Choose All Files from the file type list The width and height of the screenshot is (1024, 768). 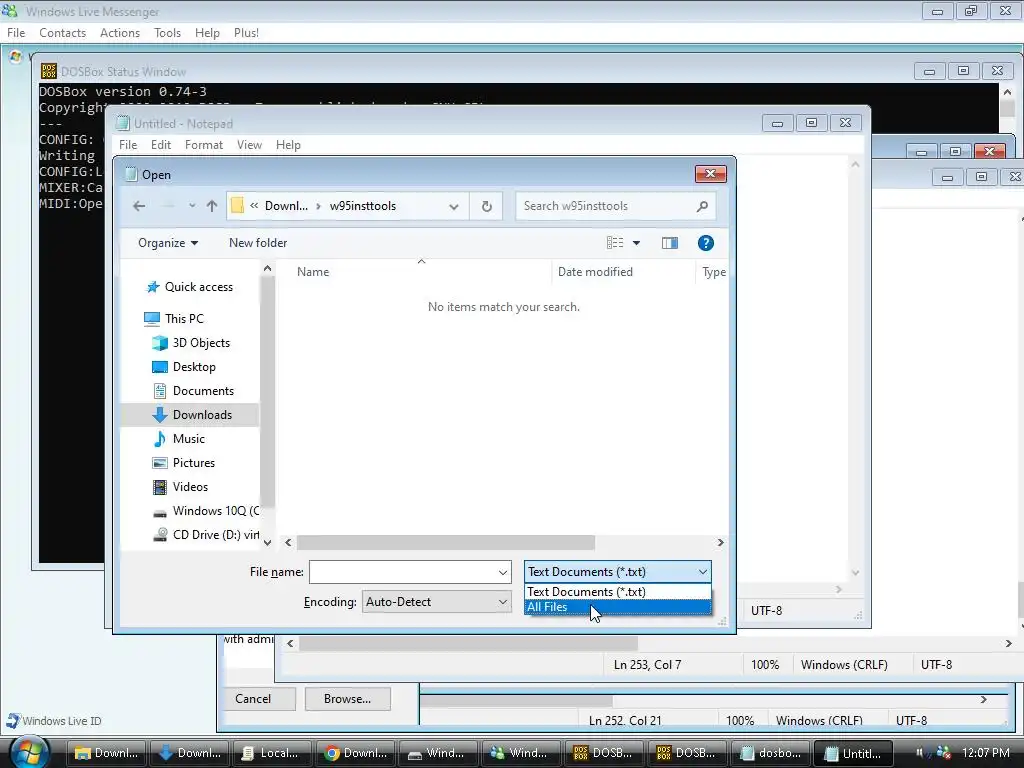617,607
